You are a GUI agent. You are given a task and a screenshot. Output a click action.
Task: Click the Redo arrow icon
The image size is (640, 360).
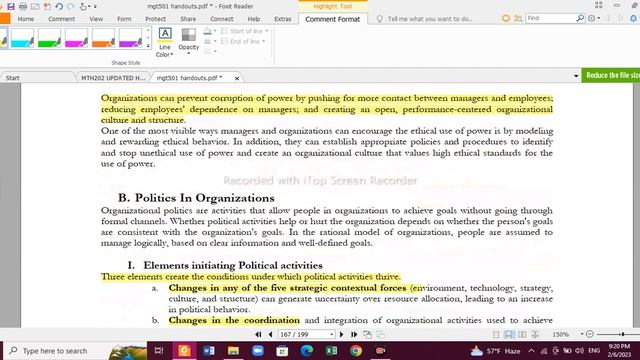pos(71,6)
